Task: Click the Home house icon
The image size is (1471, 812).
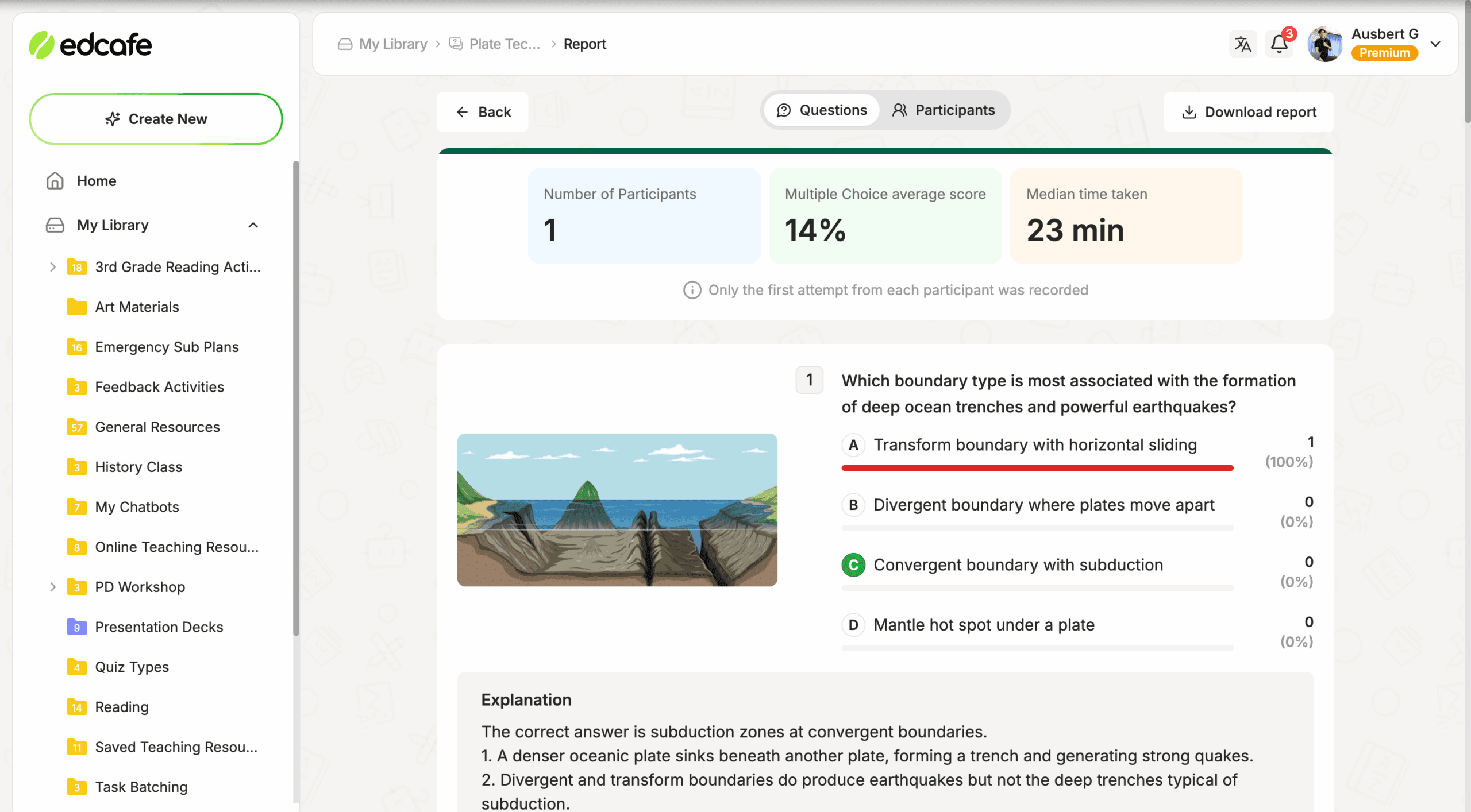Action: point(55,181)
